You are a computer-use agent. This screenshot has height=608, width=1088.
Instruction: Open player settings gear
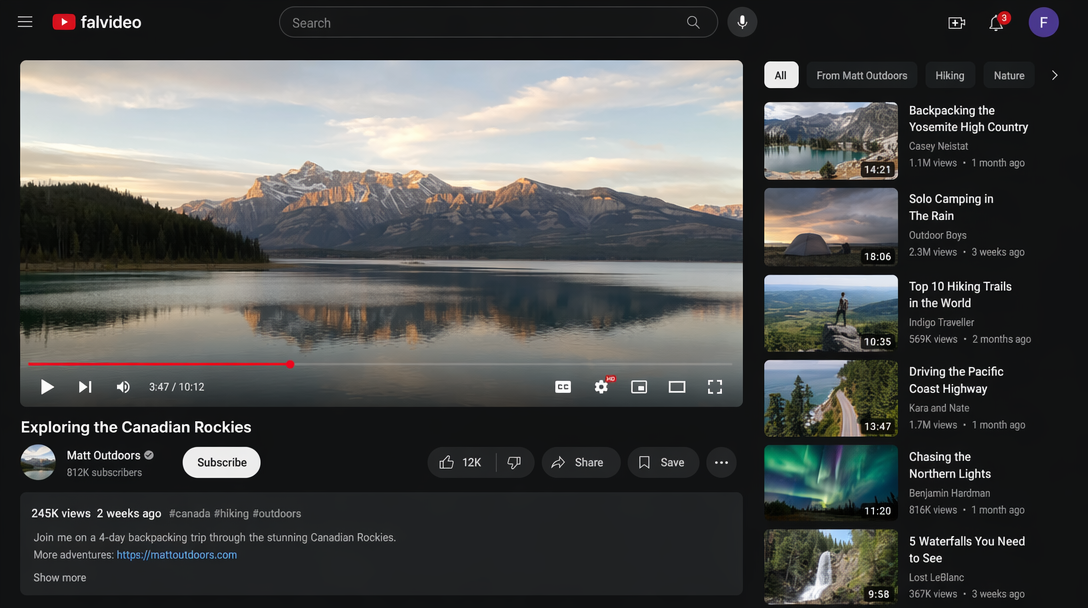pos(601,387)
